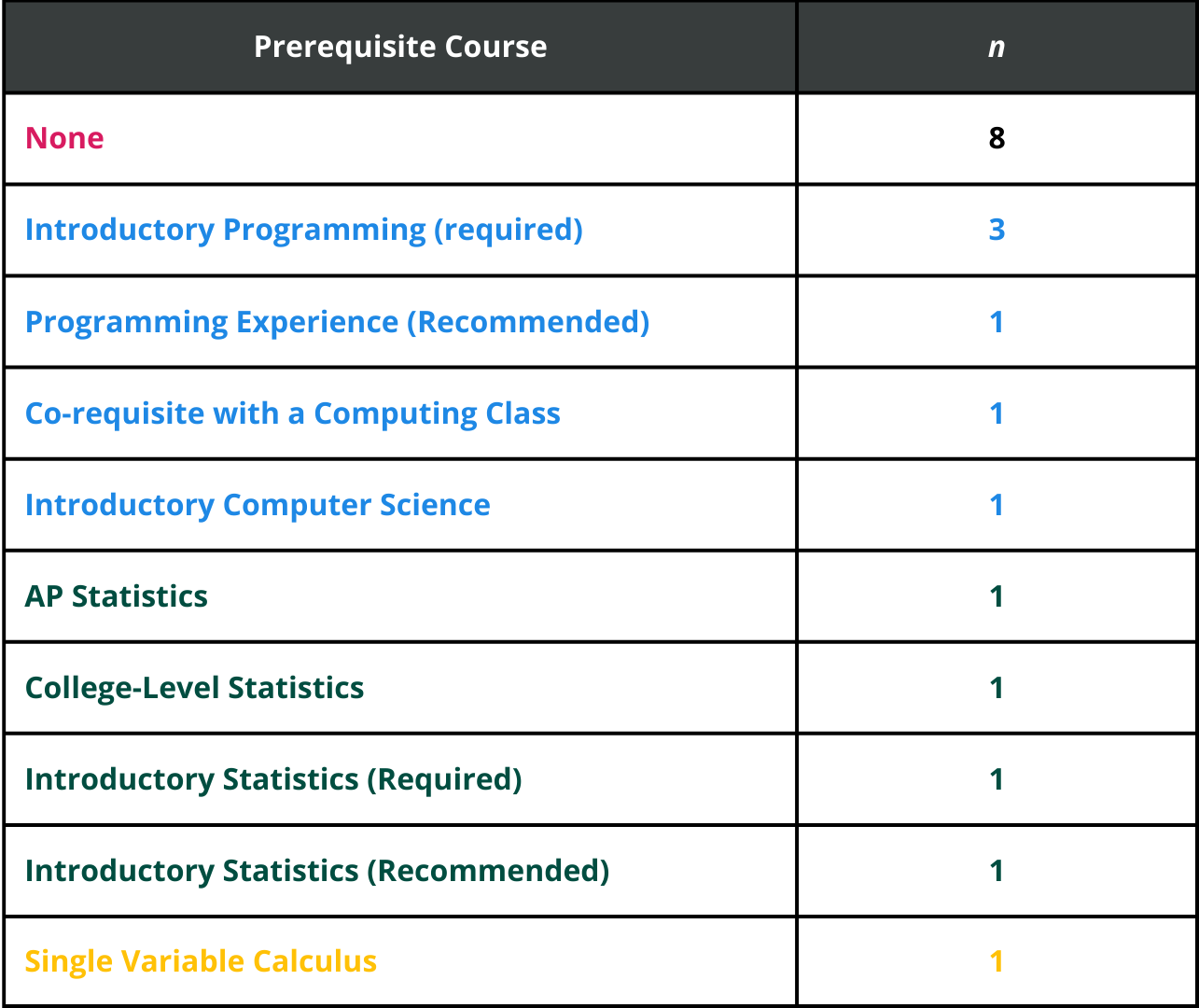Click the n column header
Image resolution: width=1199 pixels, height=1008 pixels.
[997, 47]
